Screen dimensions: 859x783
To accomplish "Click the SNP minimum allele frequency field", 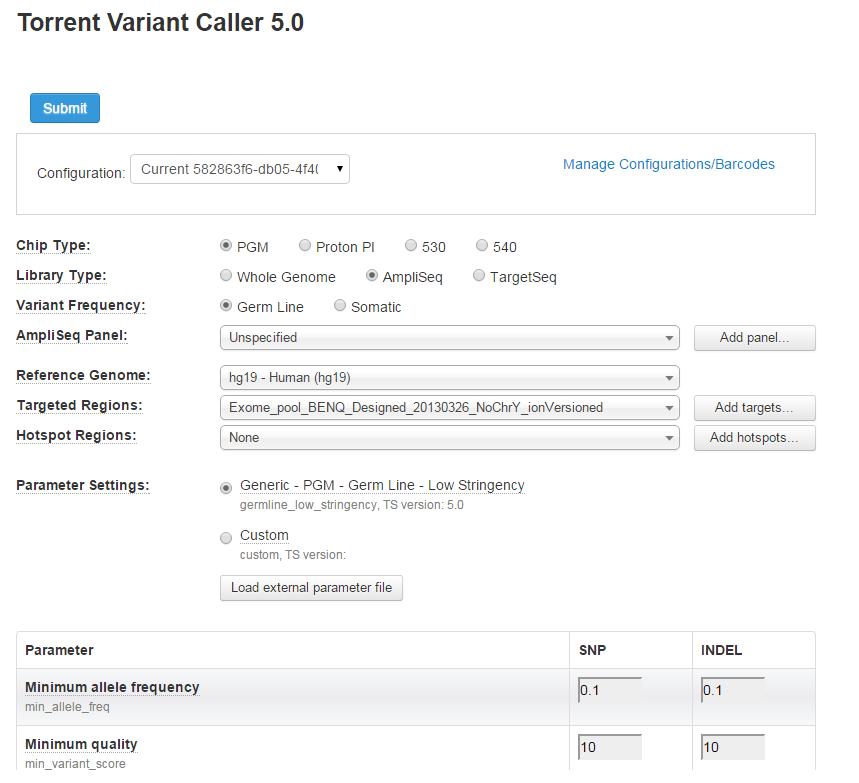I will [x=610, y=690].
